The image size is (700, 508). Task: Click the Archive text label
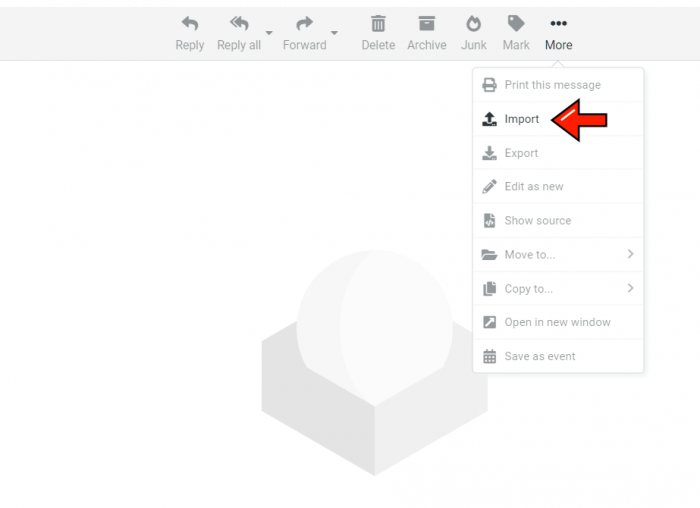427,45
